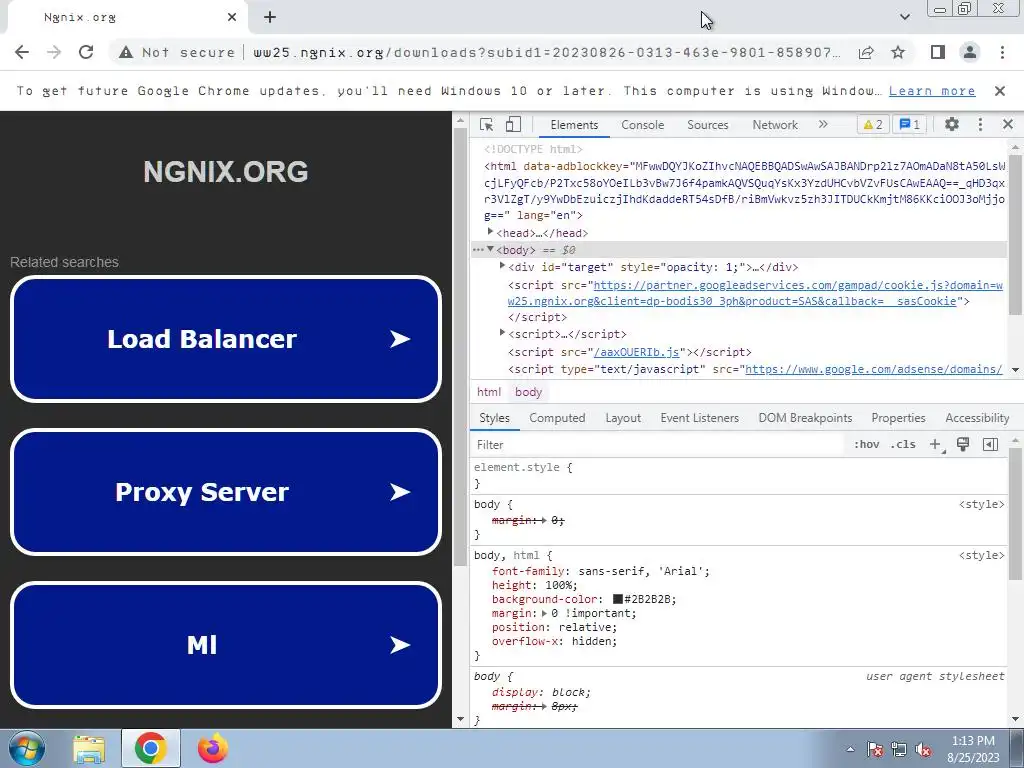Toggle device toolbar icon in DevTools
The height and width of the screenshot is (768, 1024).
pos(513,125)
